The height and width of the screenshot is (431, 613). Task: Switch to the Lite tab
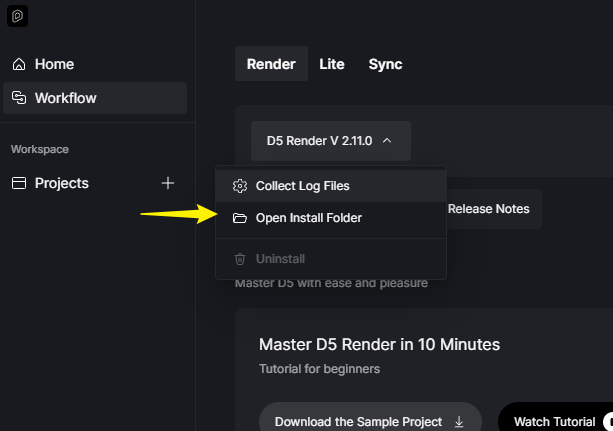click(x=332, y=64)
